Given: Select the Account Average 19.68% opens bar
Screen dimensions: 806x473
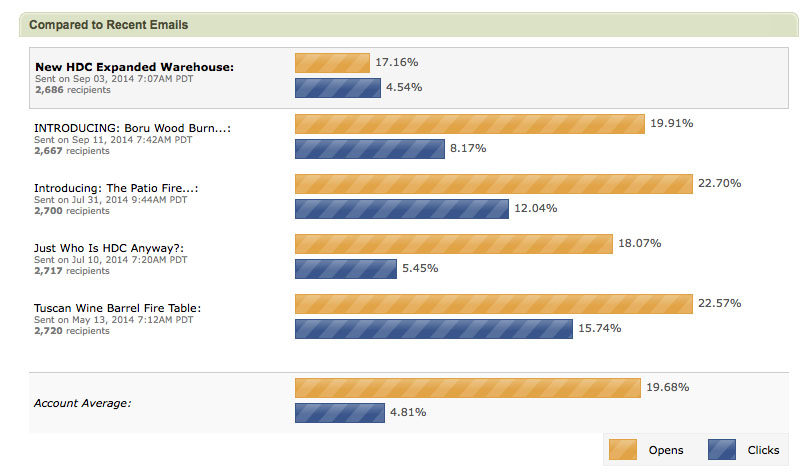Looking at the screenshot, I should click(x=467, y=388).
